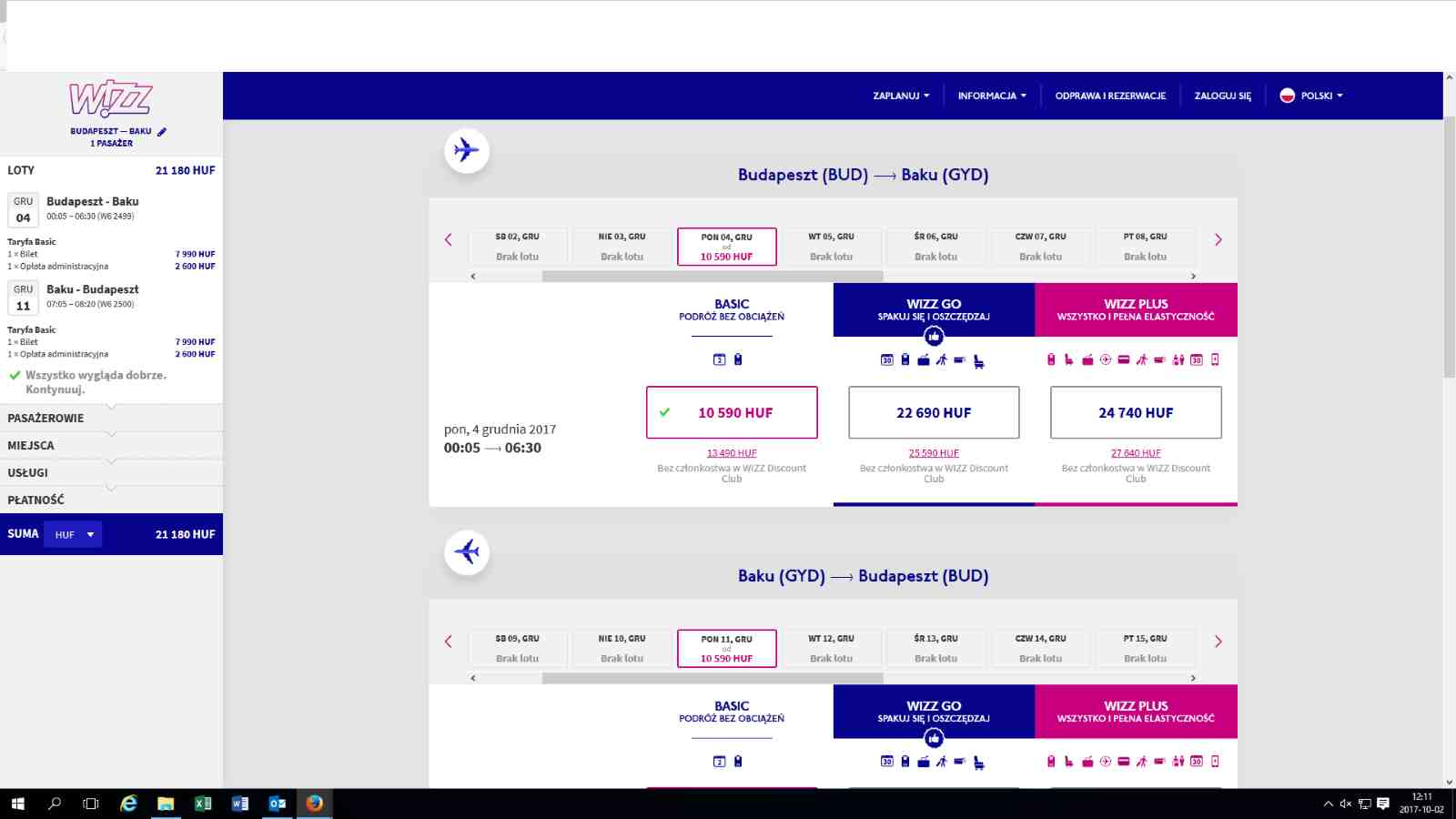The height and width of the screenshot is (819, 1456).
Task: Select return date PT 15, GRU
Action: coord(1146,648)
